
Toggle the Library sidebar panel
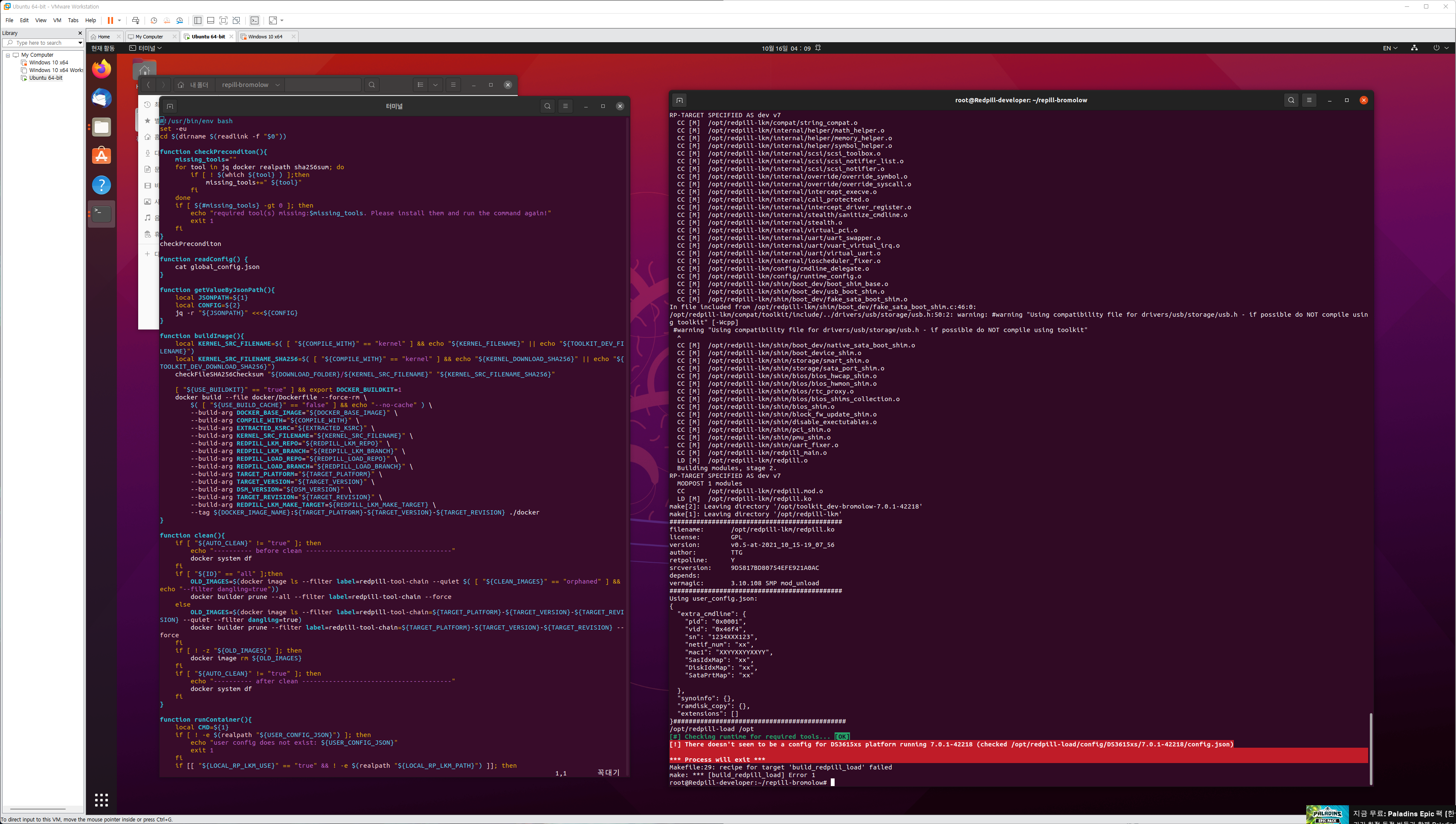[197, 20]
